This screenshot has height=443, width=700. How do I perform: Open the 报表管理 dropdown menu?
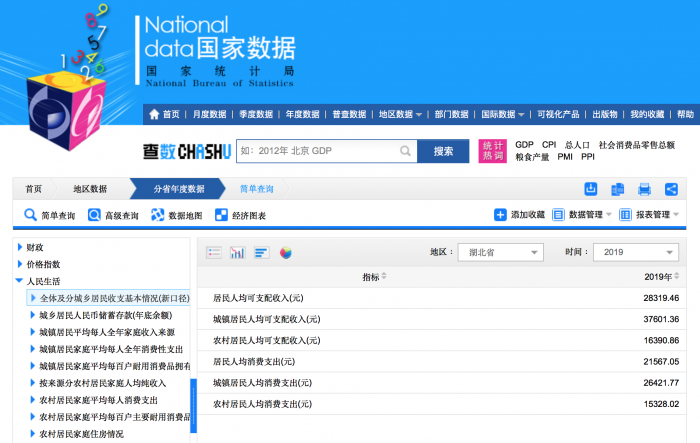tap(650, 215)
